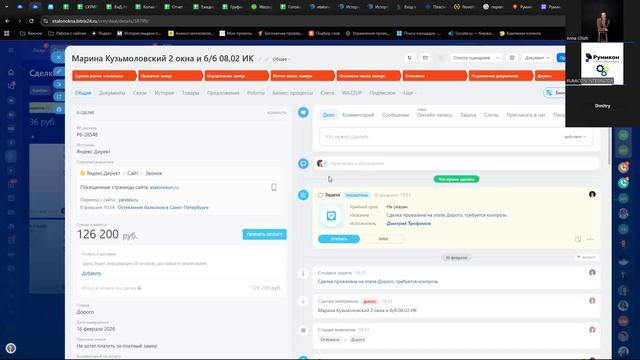The image size is (640, 360).
Task: Switch to the Счета tab
Action: (327, 93)
